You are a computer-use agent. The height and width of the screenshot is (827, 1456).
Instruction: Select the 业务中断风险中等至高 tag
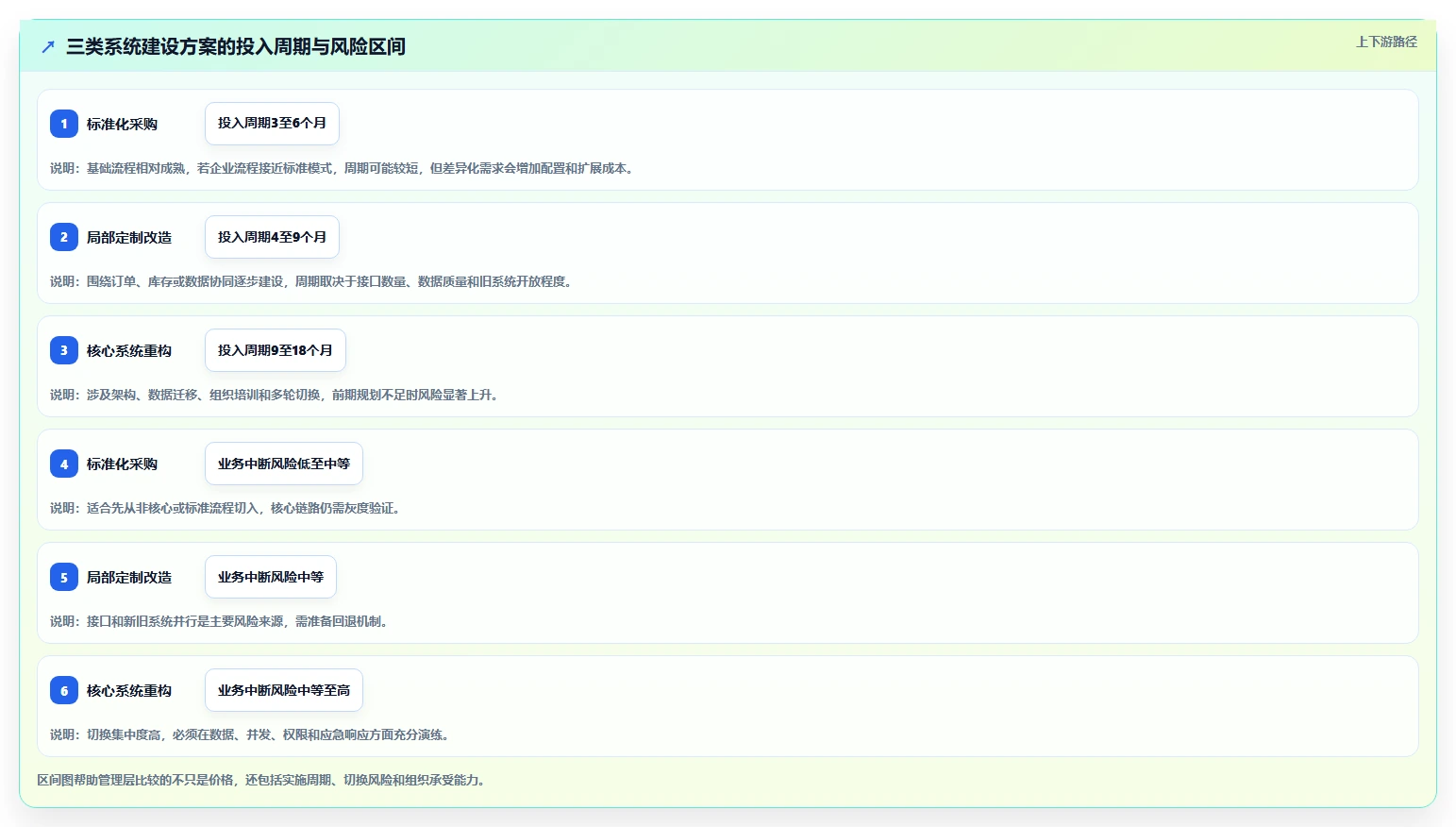point(284,690)
